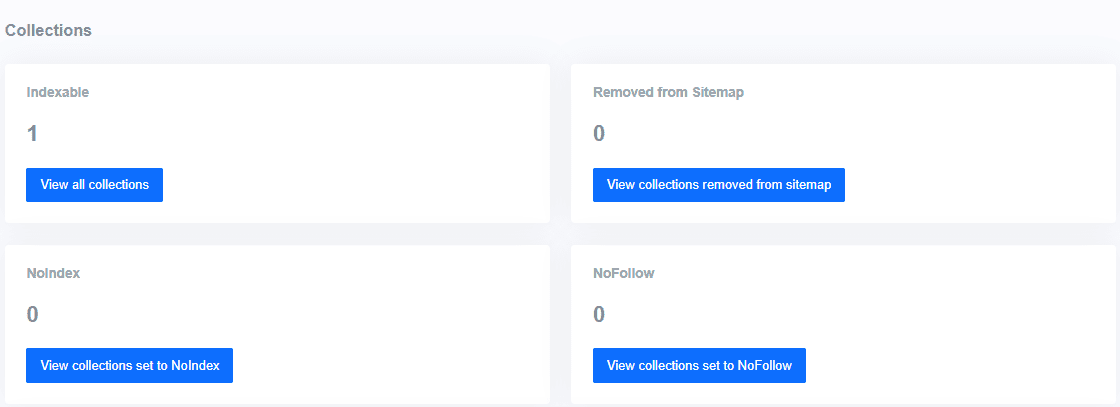The width and height of the screenshot is (1120, 407).
Task: Select View collections set to NoIndex
Action: 129,366
